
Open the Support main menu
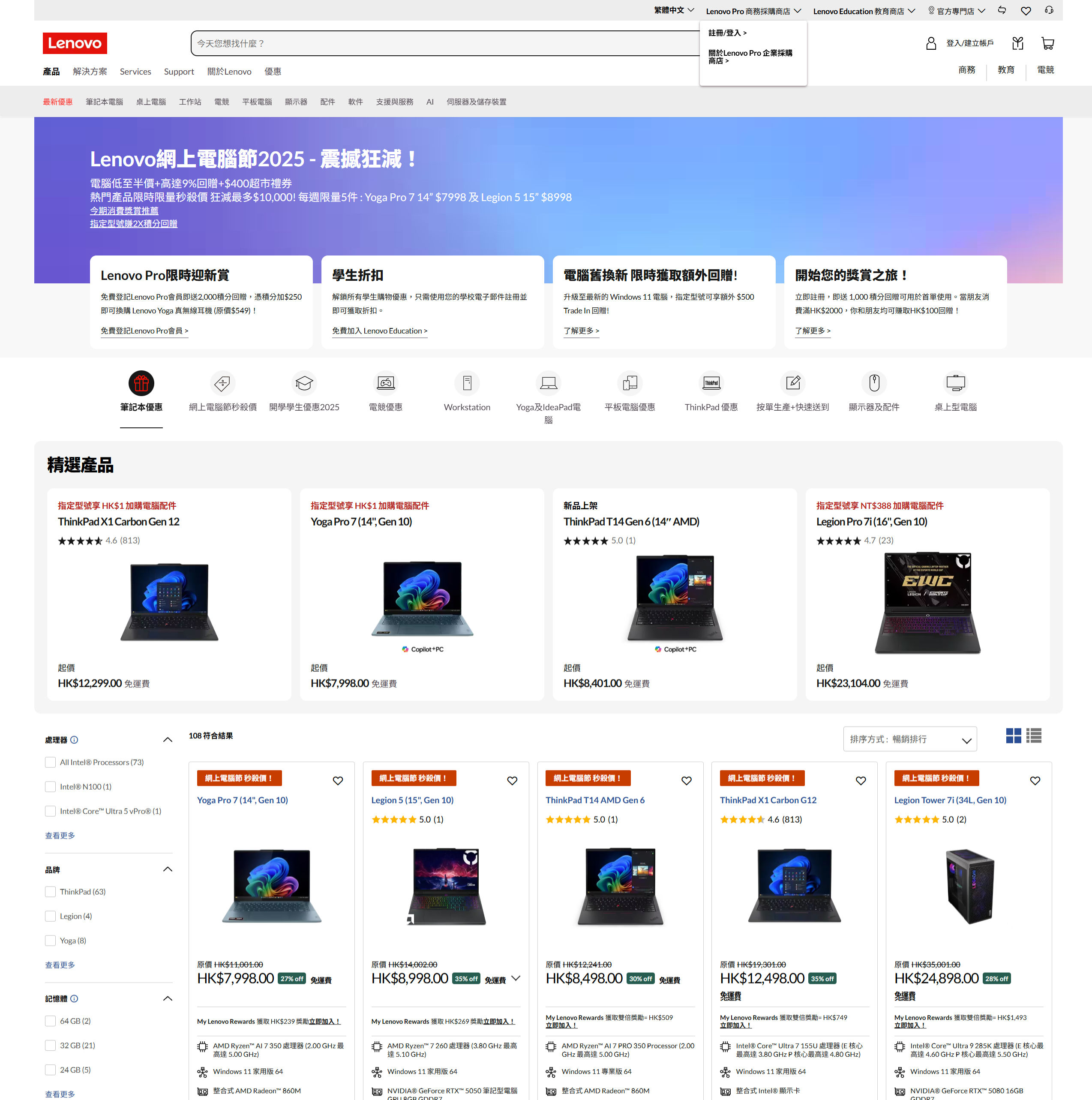(x=179, y=72)
